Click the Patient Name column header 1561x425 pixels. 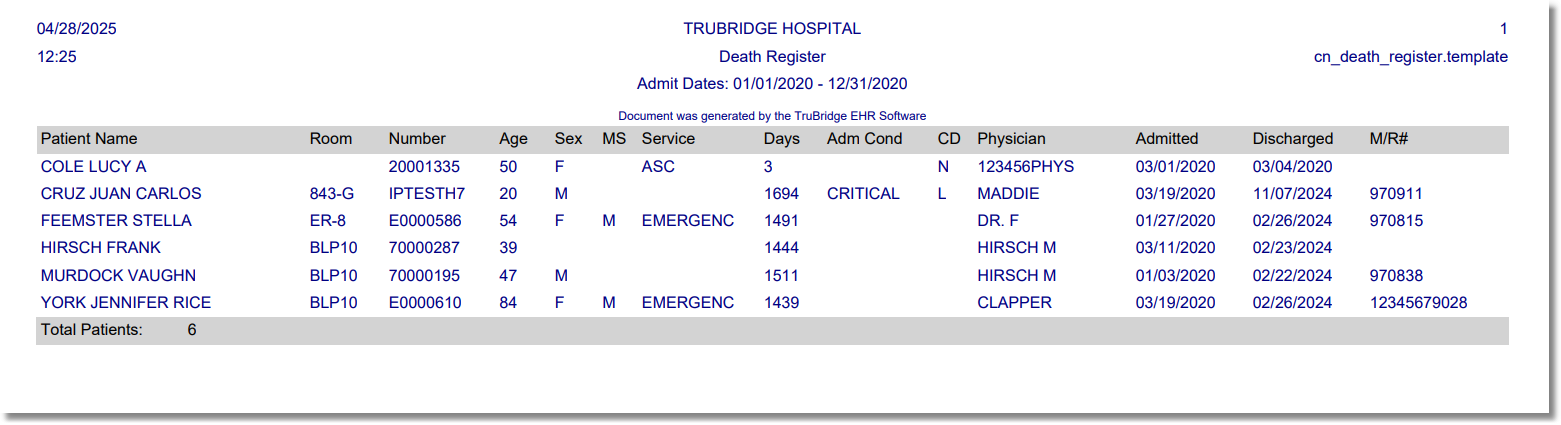pyautogui.click(x=89, y=139)
